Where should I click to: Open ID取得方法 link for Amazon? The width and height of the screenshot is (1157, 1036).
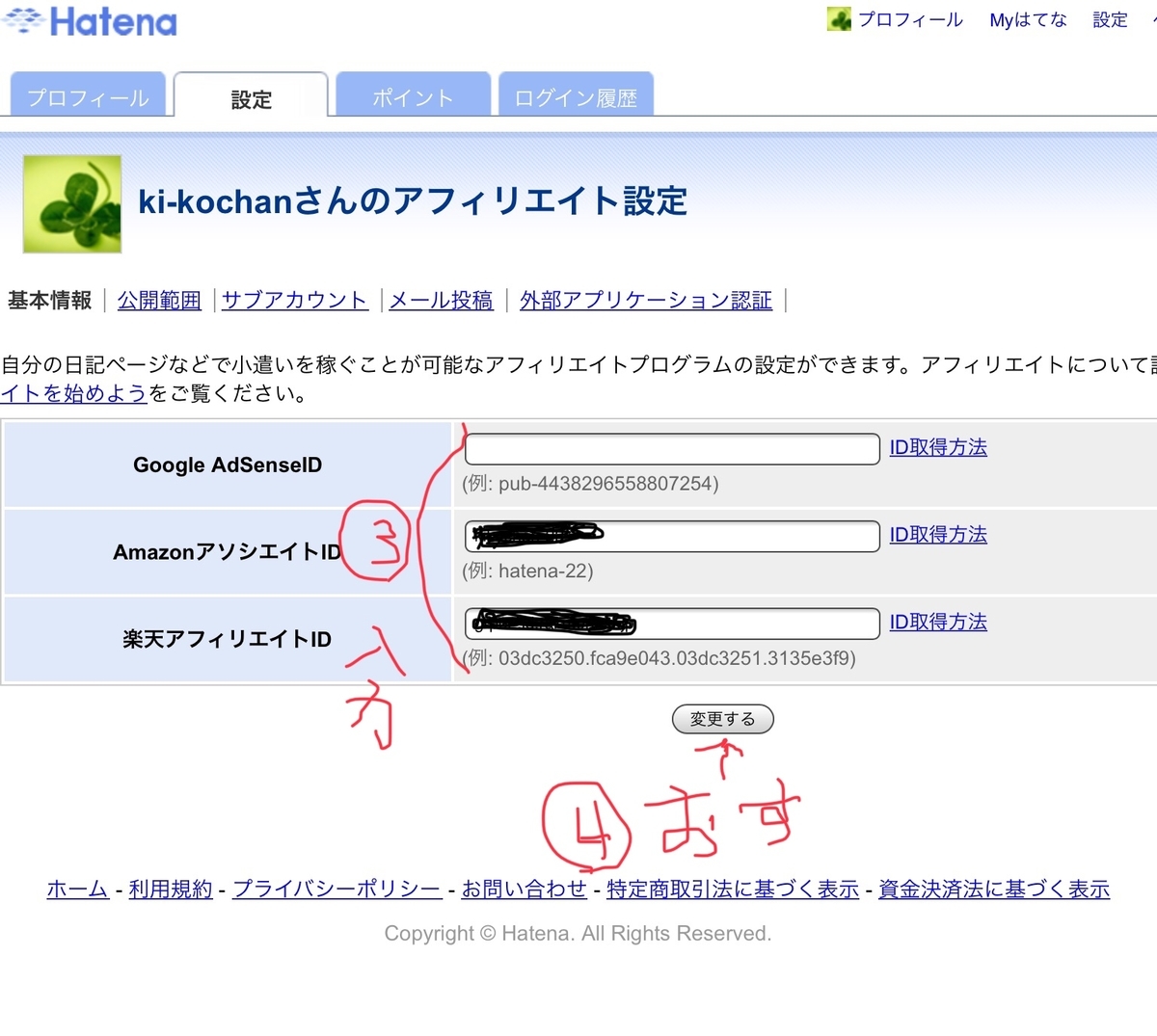tap(938, 535)
